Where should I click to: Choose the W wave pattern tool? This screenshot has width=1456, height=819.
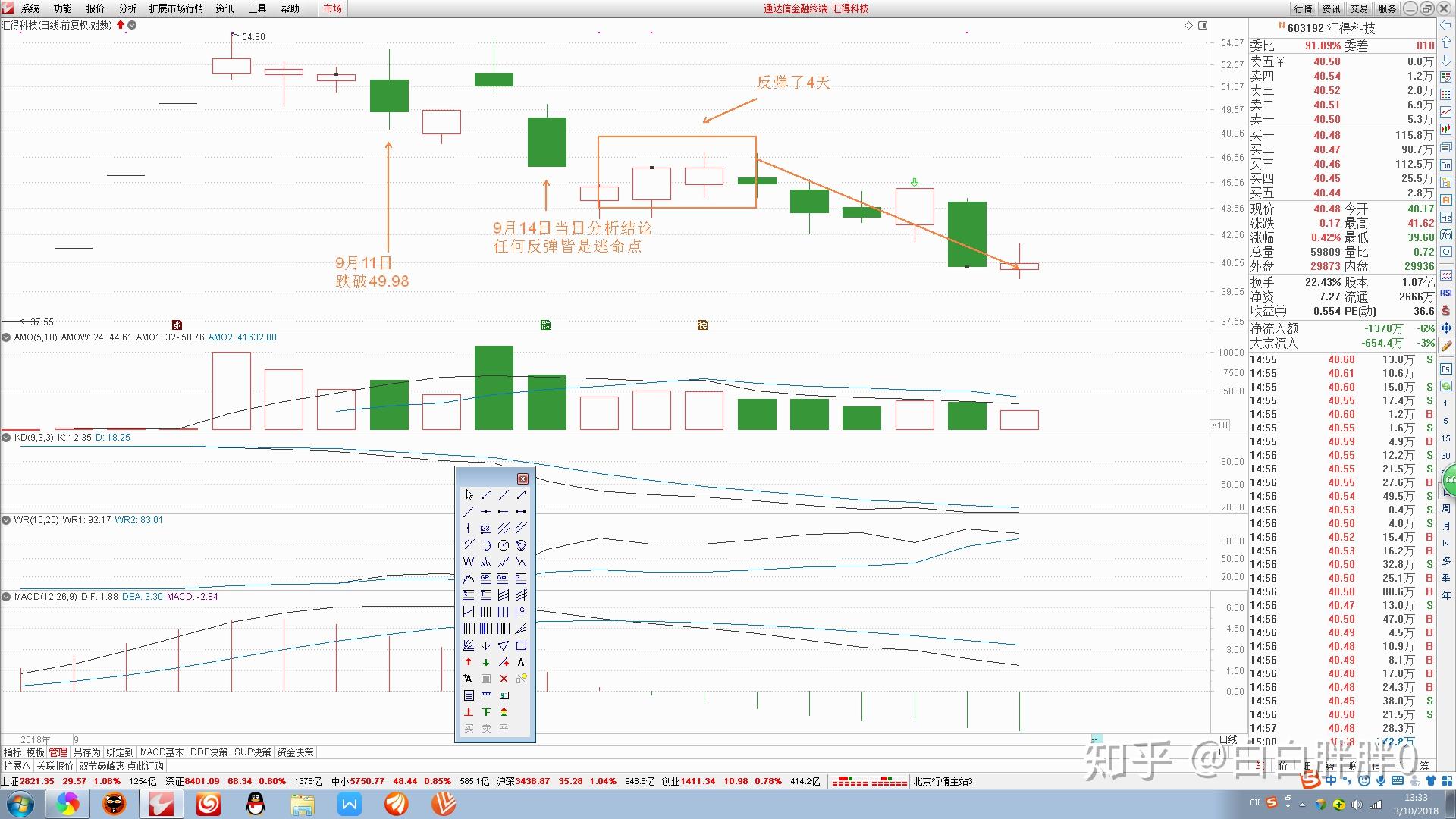(x=469, y=562)
